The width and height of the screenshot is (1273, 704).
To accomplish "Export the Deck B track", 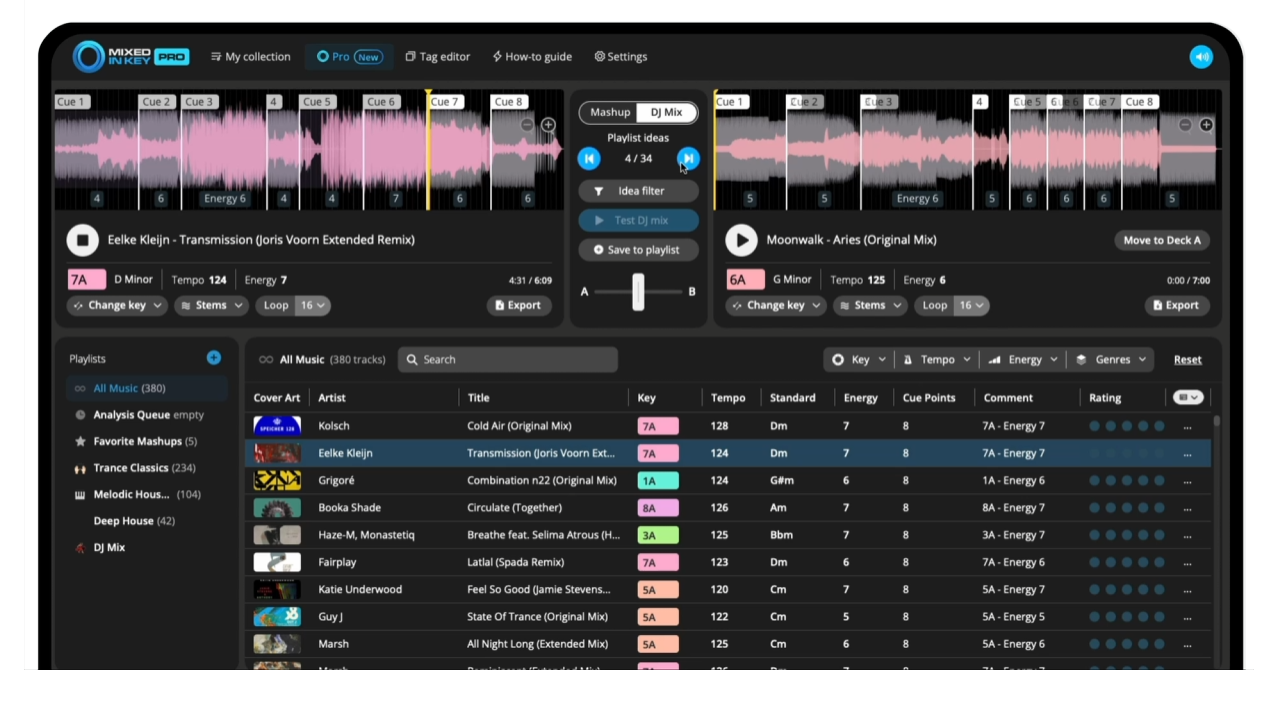I will pyautogui.click(x=1177, y=305).
